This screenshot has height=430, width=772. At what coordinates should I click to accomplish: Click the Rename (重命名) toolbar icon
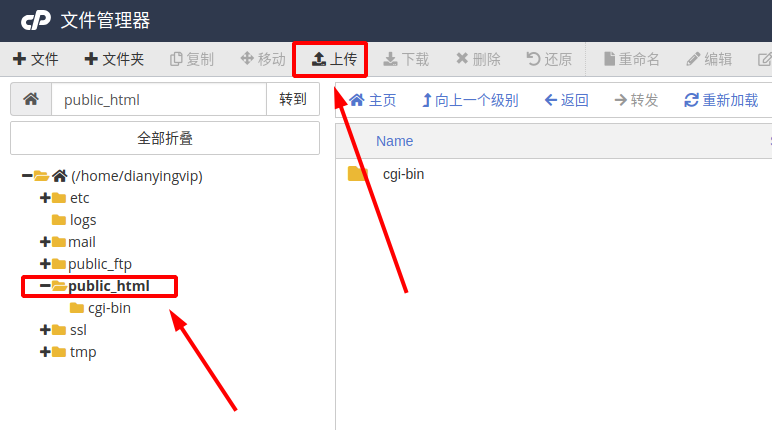tap(610, 59)
